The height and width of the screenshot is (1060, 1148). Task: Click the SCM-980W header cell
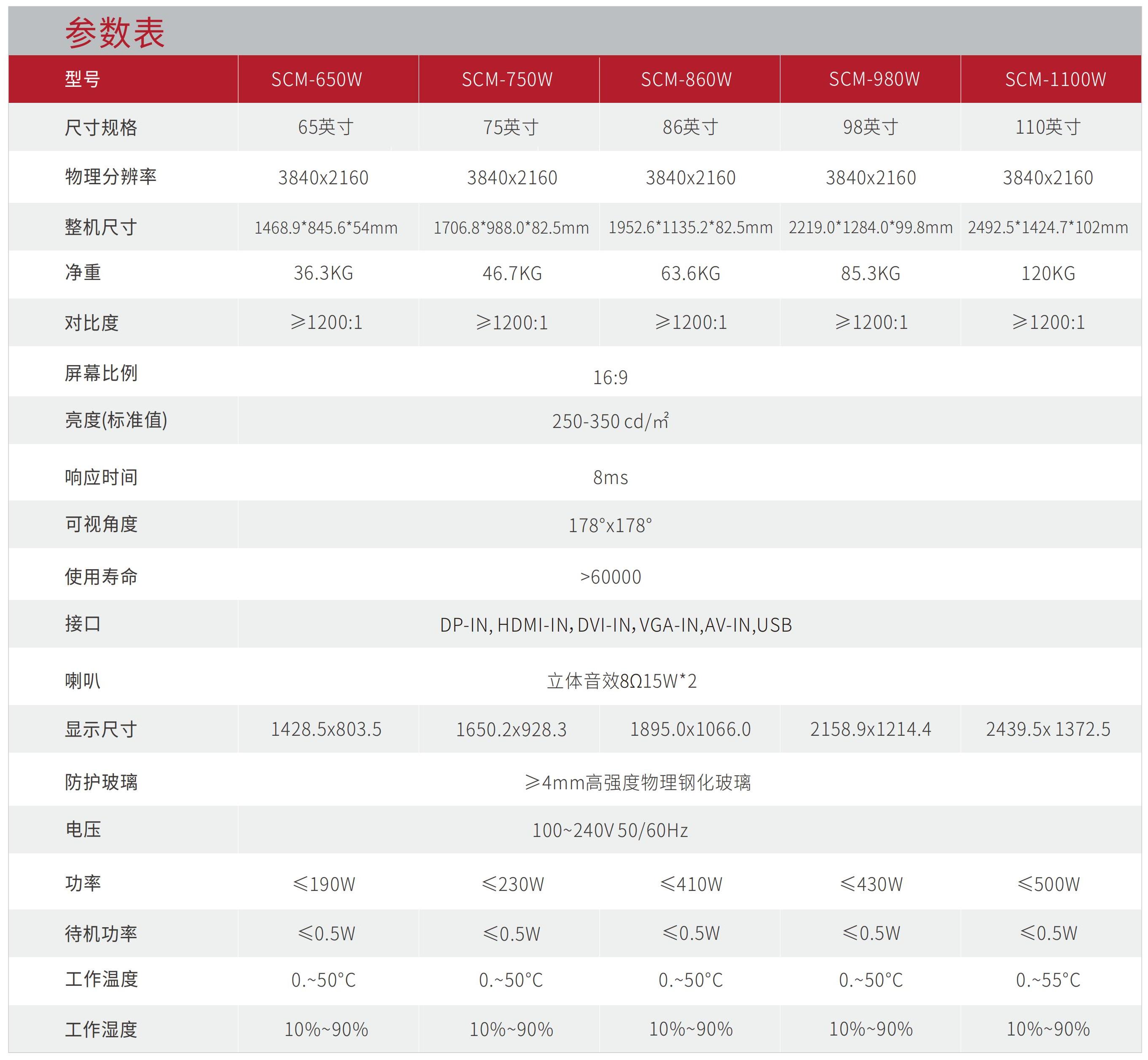(x=874, y=79)
